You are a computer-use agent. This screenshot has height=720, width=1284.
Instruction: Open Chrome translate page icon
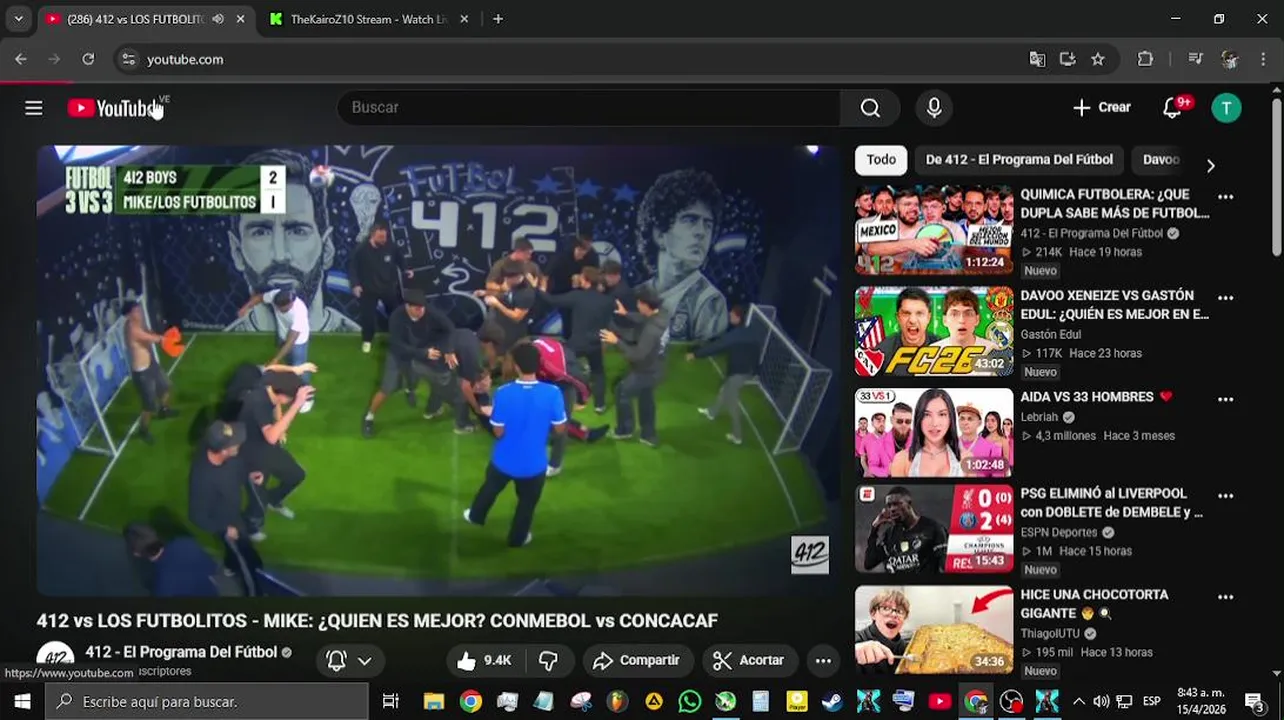1037,59
